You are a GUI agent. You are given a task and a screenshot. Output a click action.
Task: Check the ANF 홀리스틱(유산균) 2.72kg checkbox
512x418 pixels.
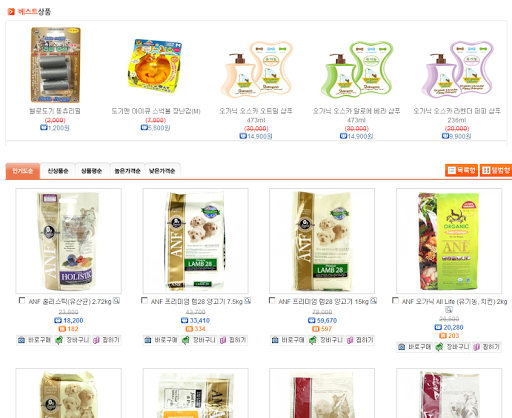coord(22,301)
